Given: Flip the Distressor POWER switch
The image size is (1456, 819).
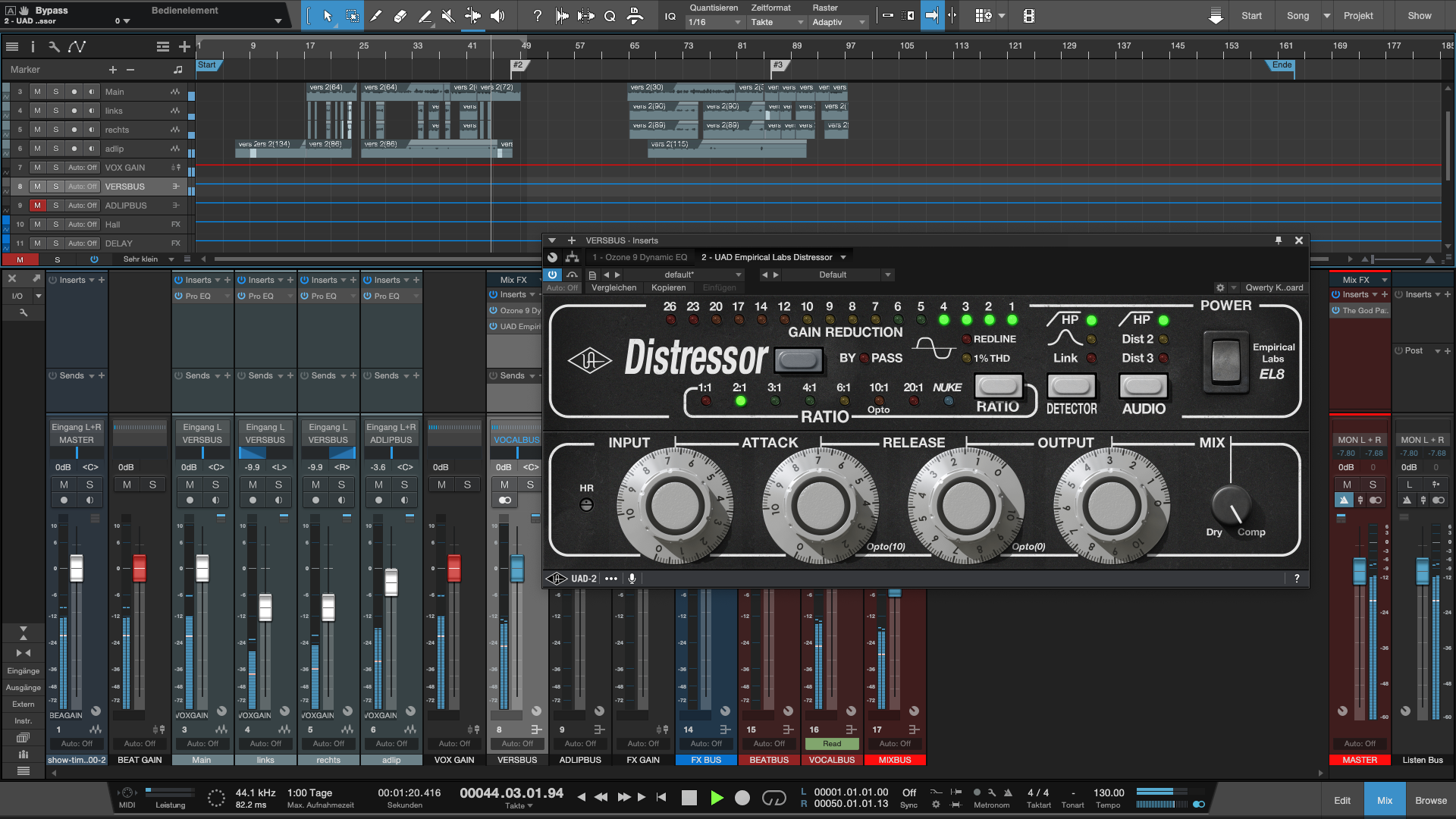Looking at the screenshot, I should pos(1225,362).
